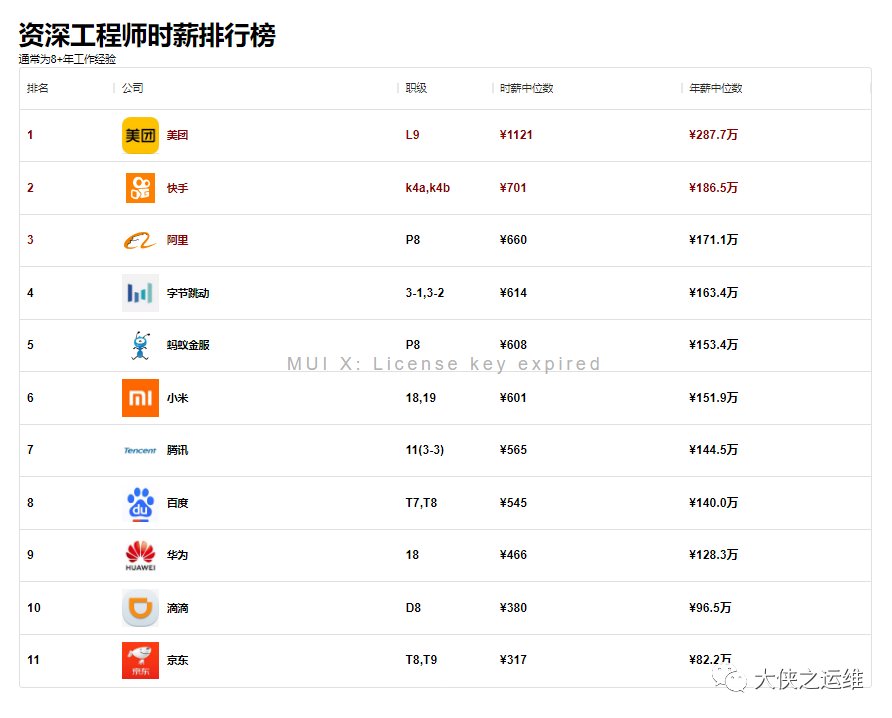
Task: Sort by the 排名 column header
Action: 38,88
